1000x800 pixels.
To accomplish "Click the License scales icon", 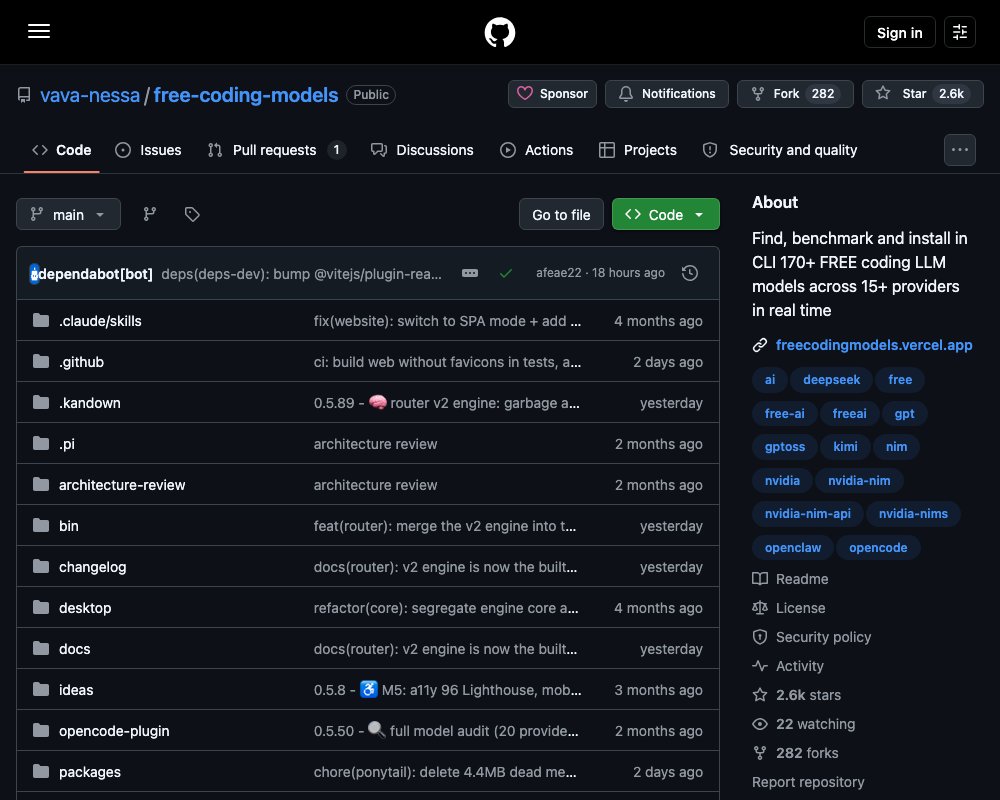I will (760, 608).
